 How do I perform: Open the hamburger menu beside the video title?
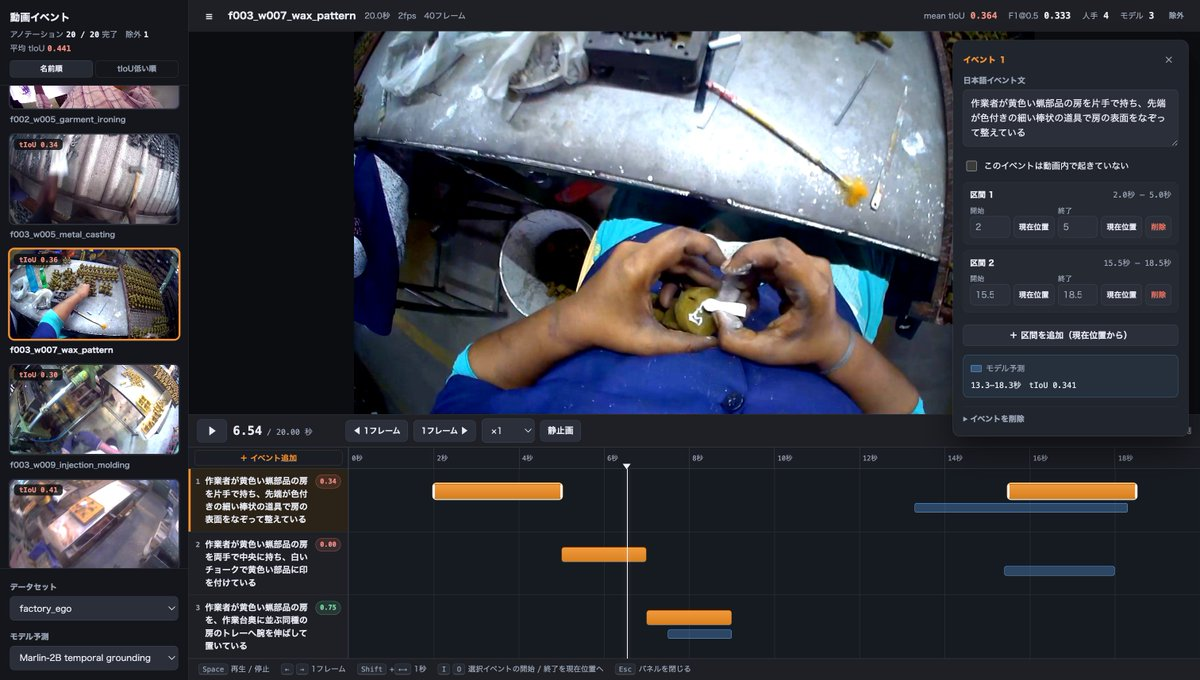(208, 16)
